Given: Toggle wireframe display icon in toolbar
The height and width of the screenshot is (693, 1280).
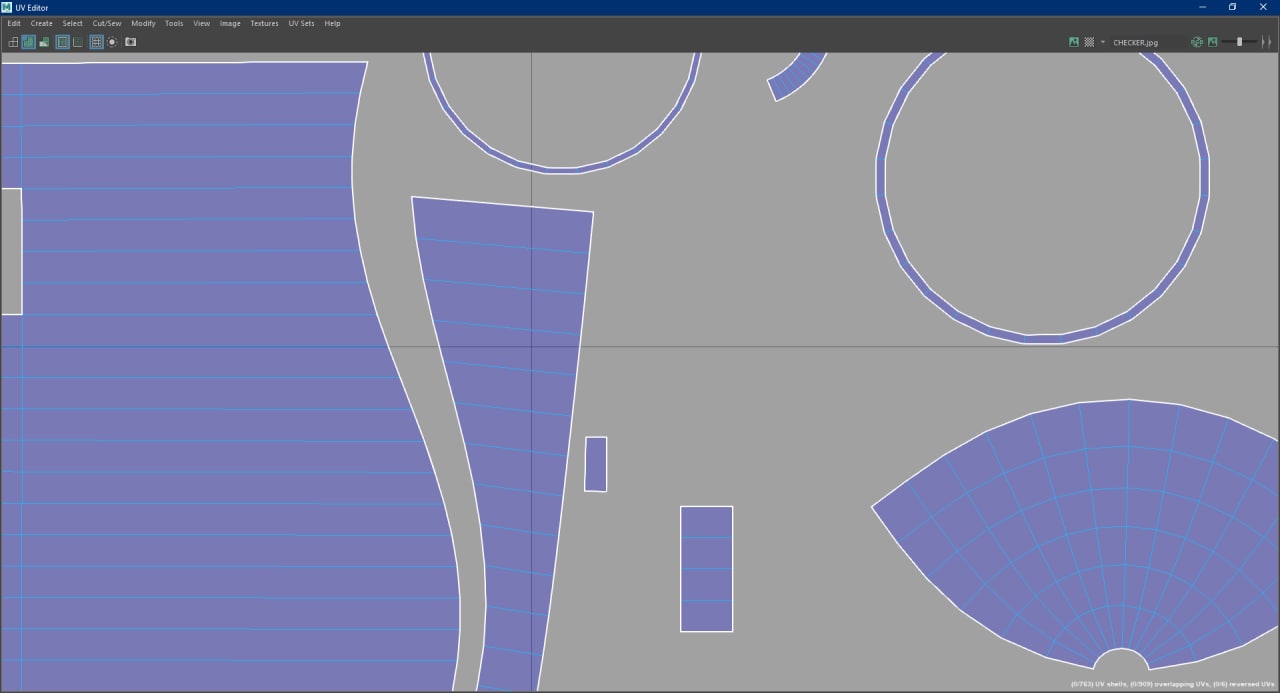Looking at the screenshot, I should click(13, 42).
